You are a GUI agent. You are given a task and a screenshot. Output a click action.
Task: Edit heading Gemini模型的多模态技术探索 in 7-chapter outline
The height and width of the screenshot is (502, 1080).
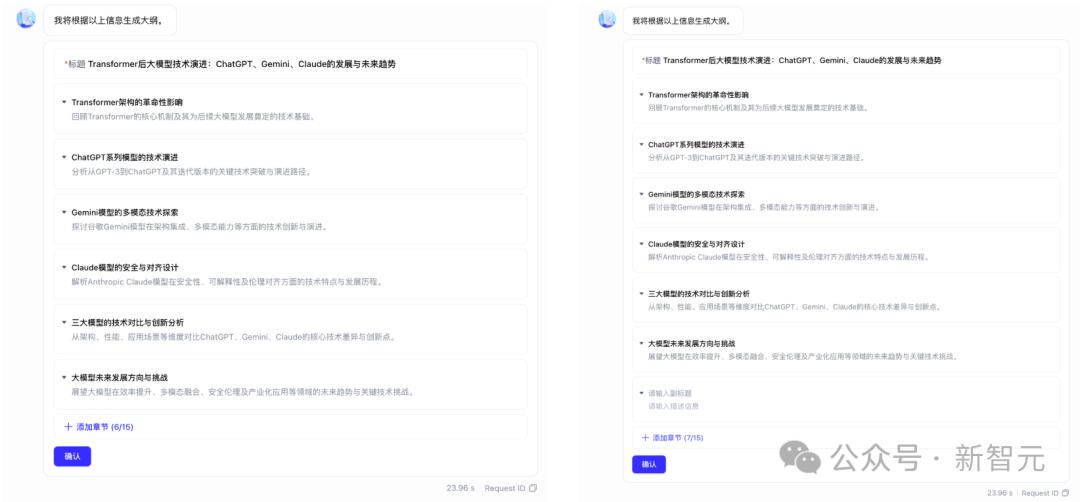click(x=696, y=194)
